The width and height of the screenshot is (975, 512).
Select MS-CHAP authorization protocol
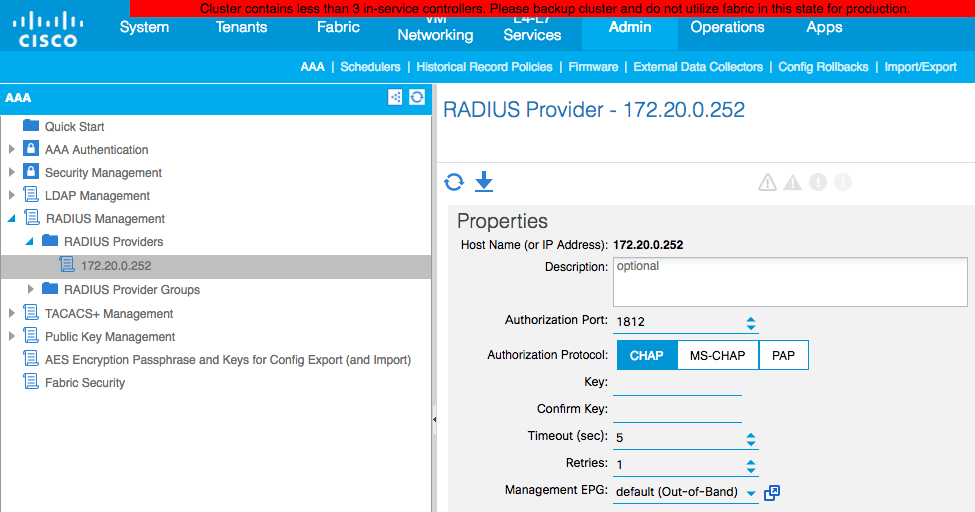tap(718, 355)
